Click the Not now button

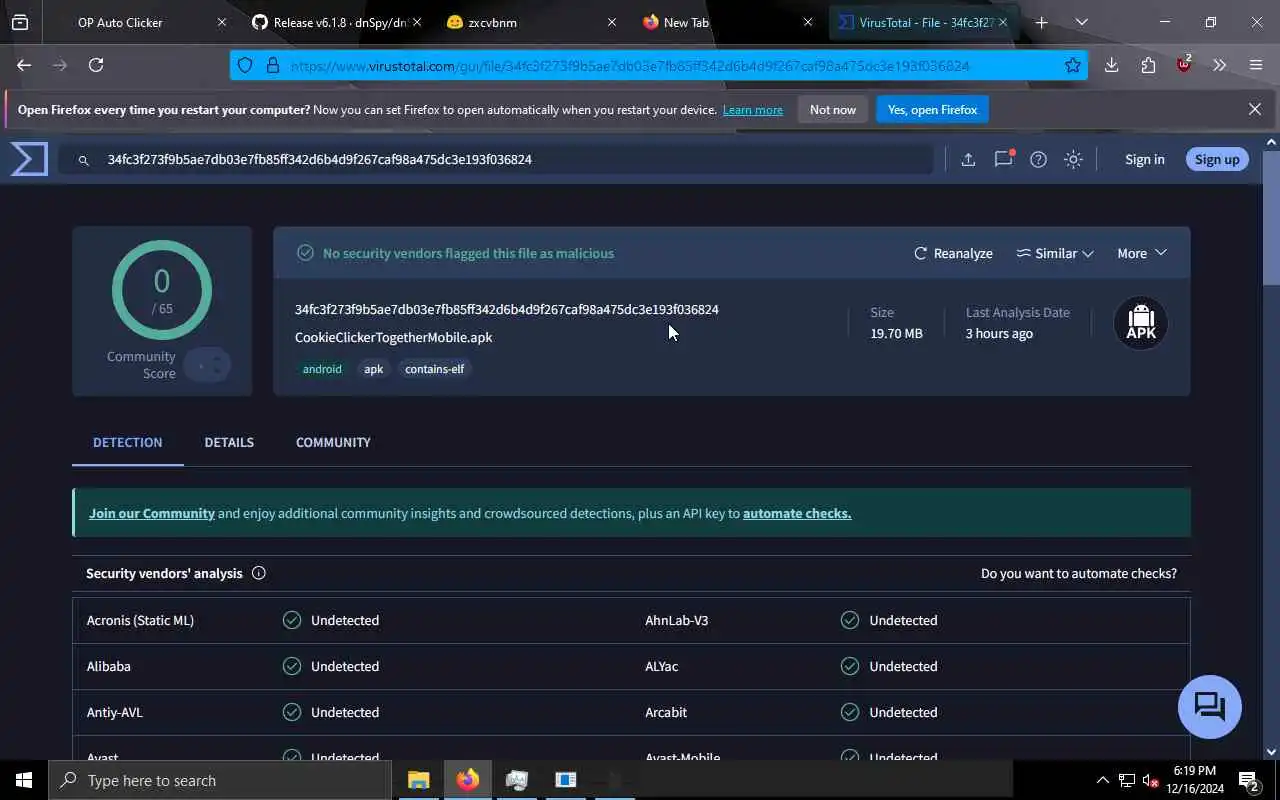click(833, 110)
